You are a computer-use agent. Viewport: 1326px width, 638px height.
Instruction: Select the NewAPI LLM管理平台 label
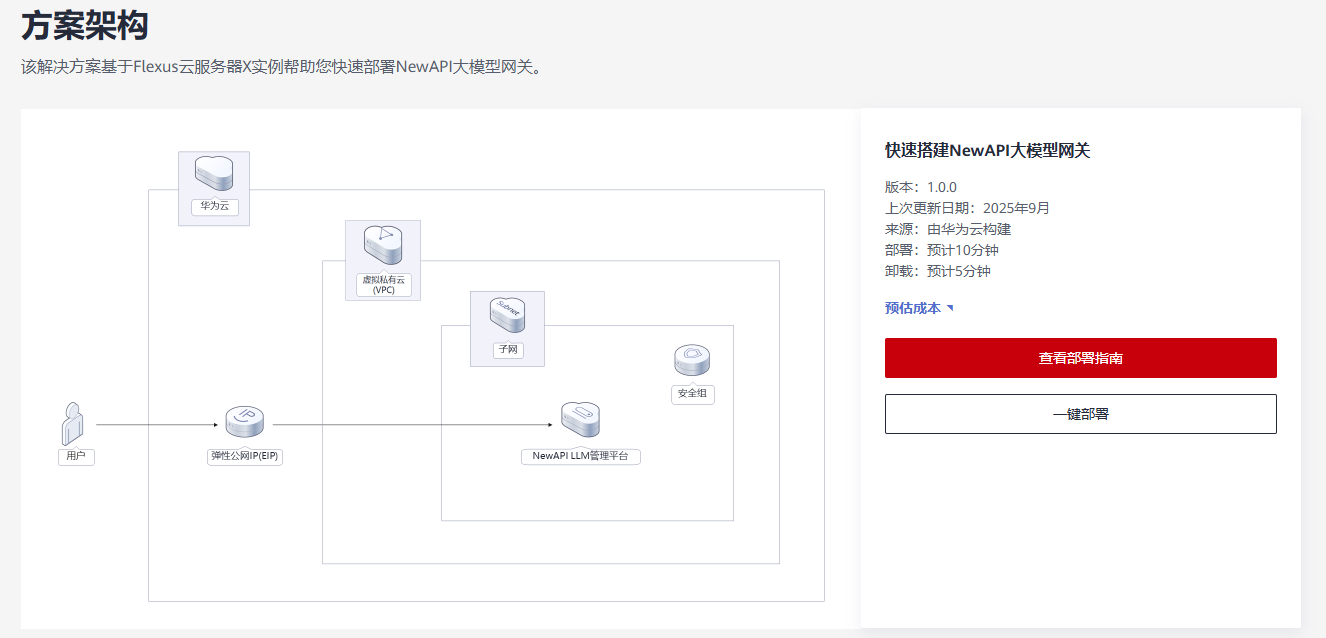pyautogui.click(x=580, y=456)
